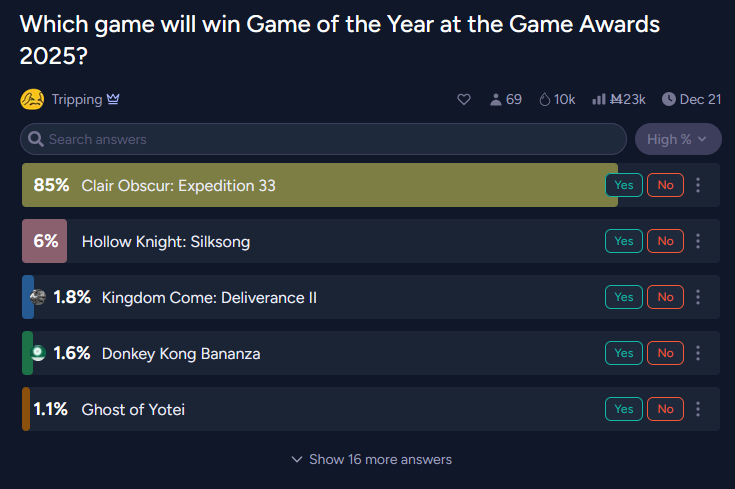Bet Yes on Kingdom Come: Deliverance II

point(624,297)
